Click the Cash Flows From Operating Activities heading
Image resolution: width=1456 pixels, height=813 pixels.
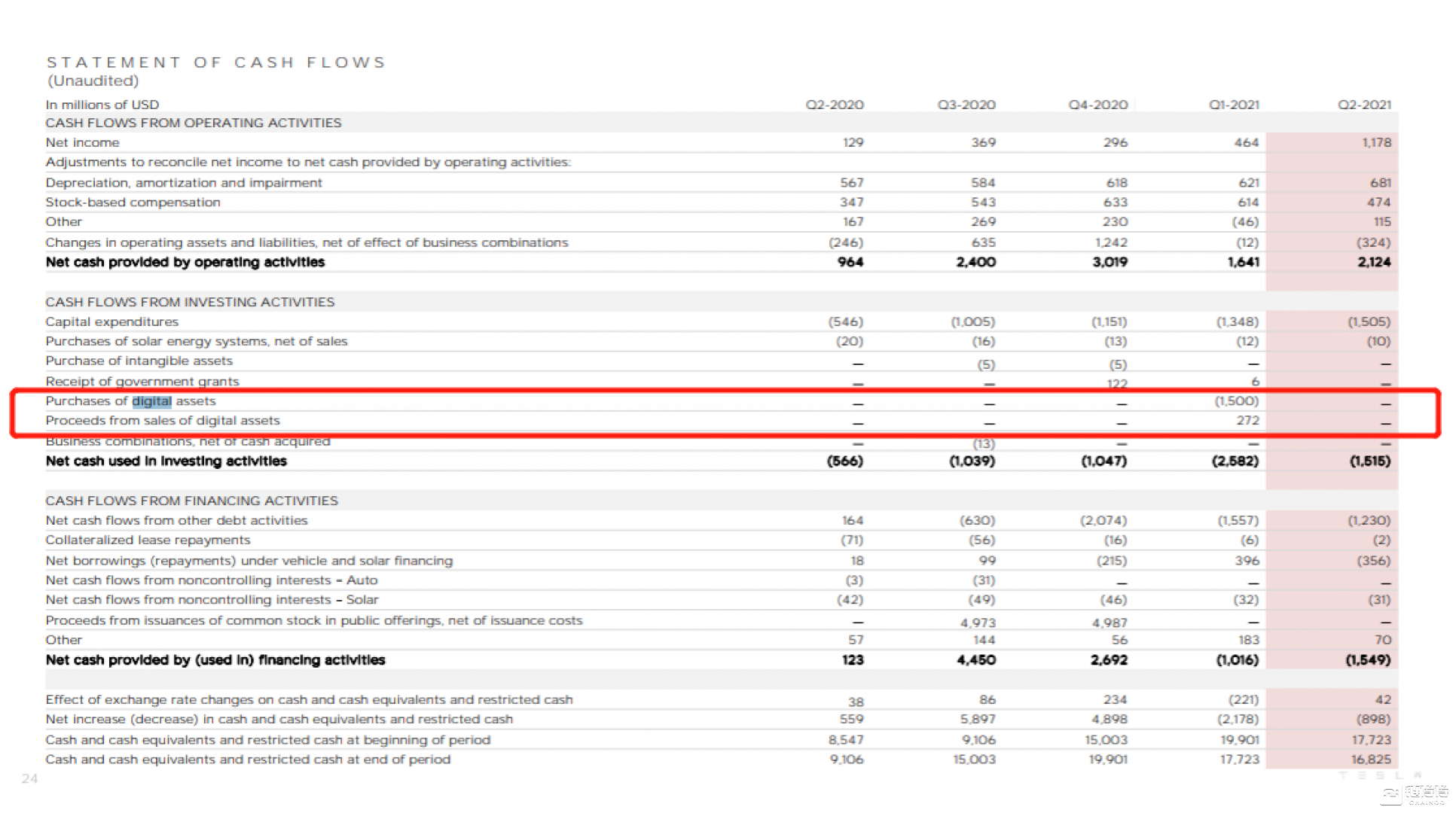tap(193, 123)
